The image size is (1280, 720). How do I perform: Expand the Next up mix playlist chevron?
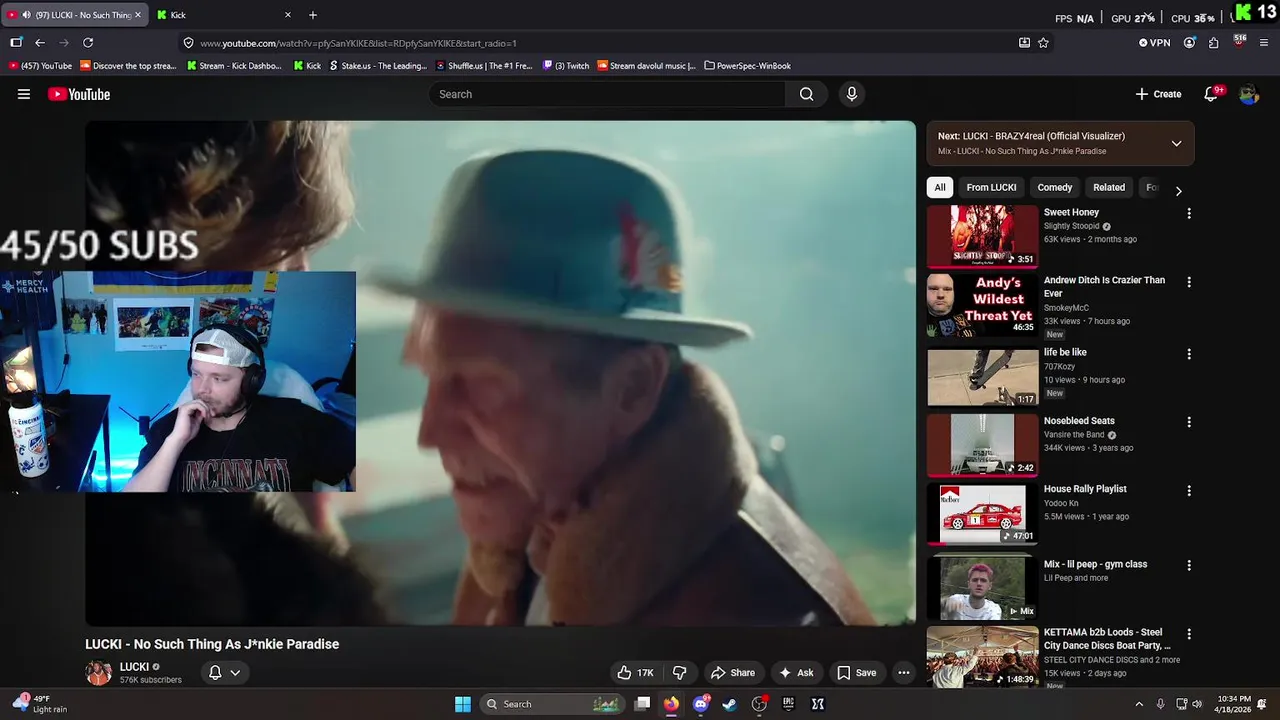pyautogui.click(x=1176, y=143)
